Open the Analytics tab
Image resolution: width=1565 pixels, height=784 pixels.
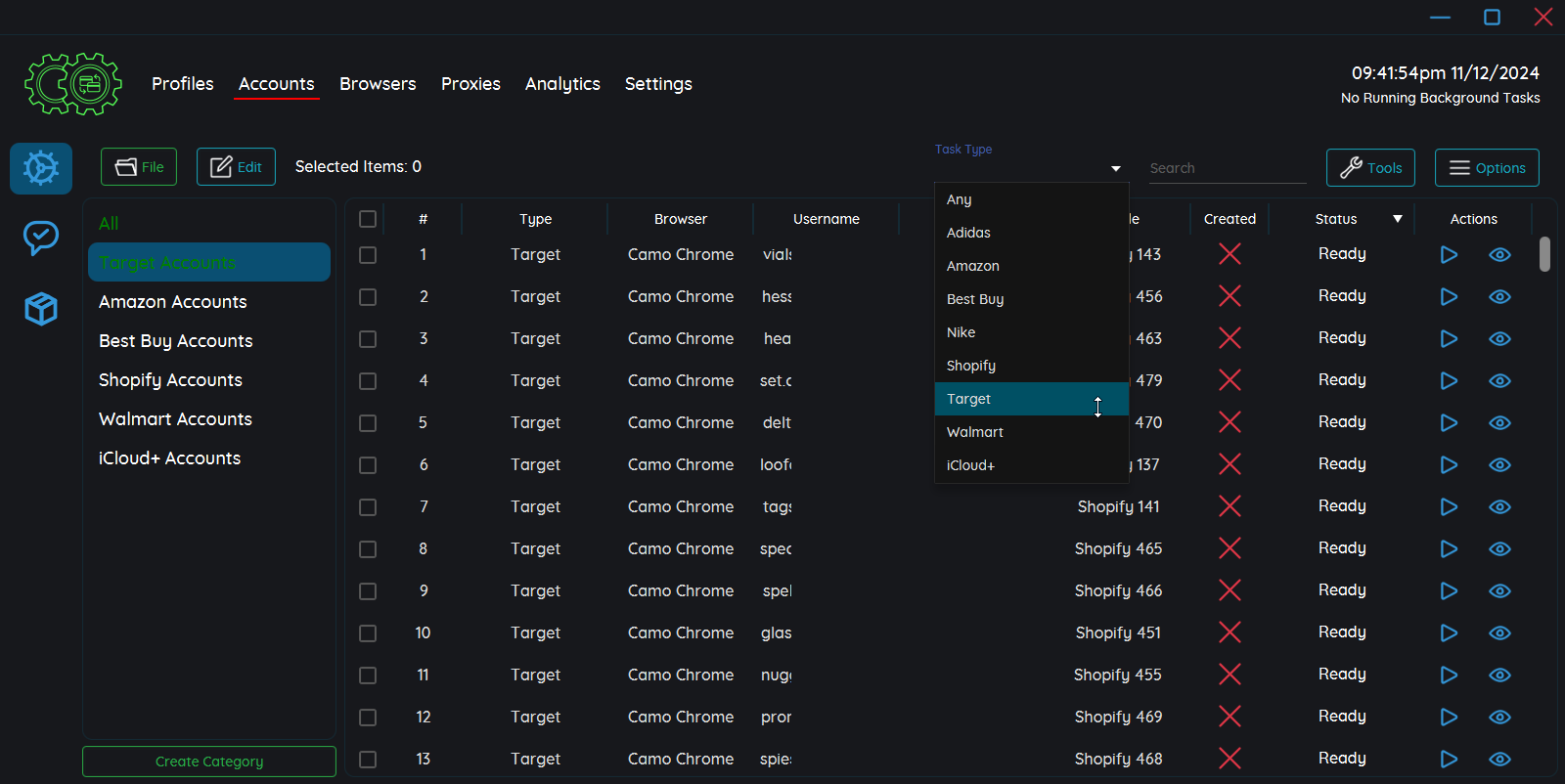[x=562, y=84]
